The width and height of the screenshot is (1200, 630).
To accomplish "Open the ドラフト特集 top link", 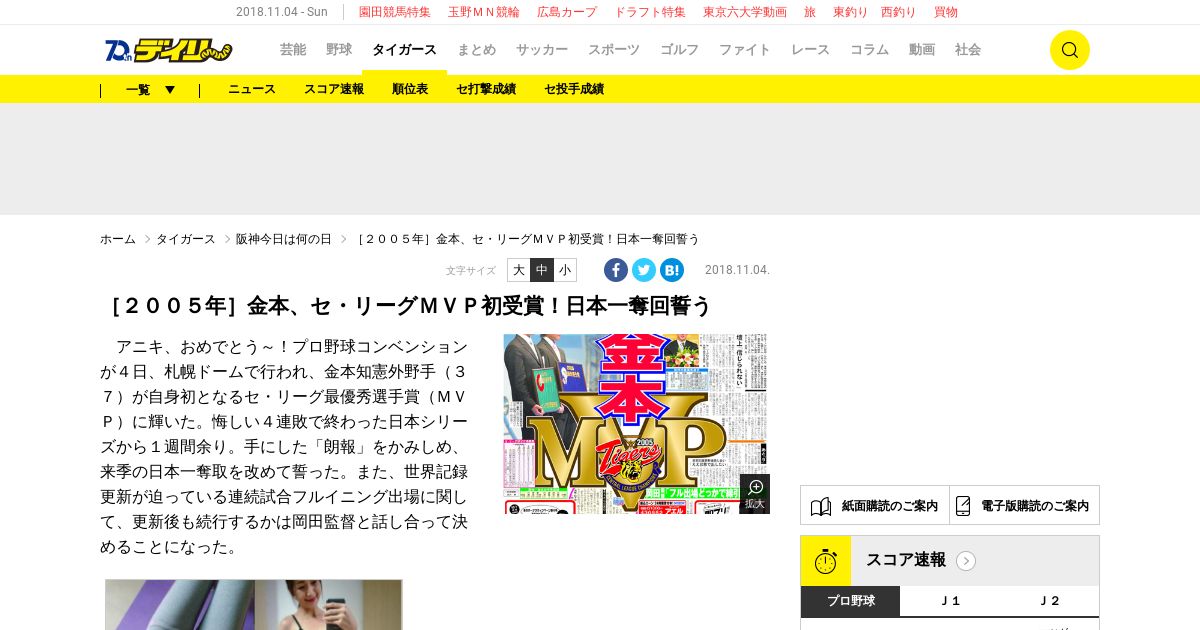I will (650, 12).
